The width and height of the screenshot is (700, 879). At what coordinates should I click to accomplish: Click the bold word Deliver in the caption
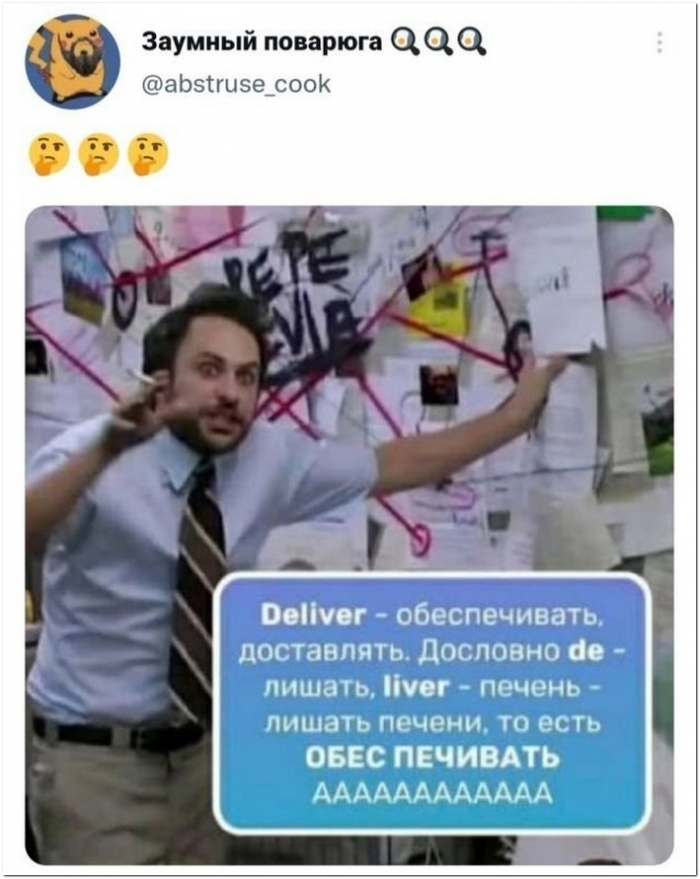[x=313, y=616]
